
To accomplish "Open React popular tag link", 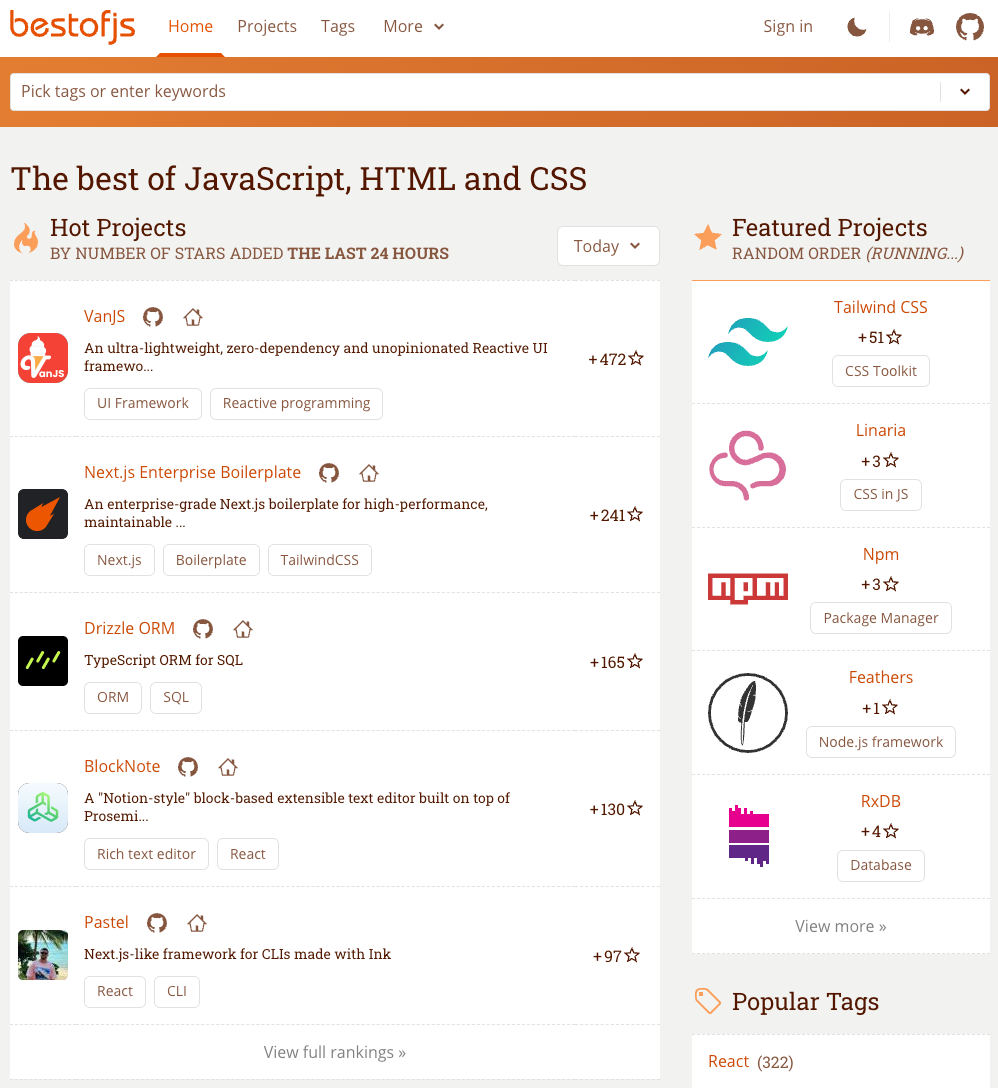I will point(728,1062).
